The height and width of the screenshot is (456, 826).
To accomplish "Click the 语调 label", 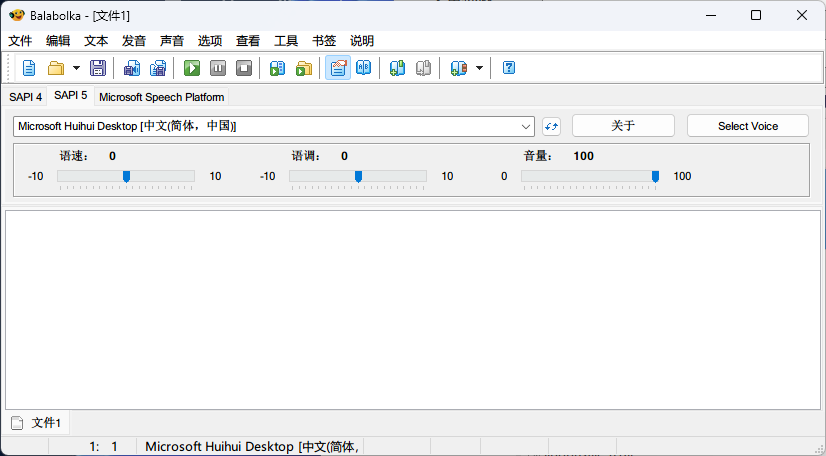I will point(307,156).
